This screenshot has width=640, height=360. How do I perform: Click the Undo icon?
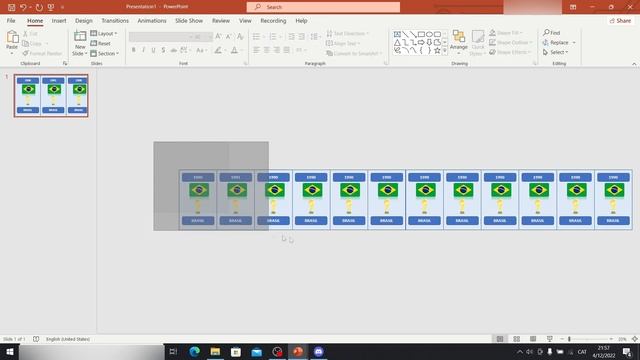[23, 7]
